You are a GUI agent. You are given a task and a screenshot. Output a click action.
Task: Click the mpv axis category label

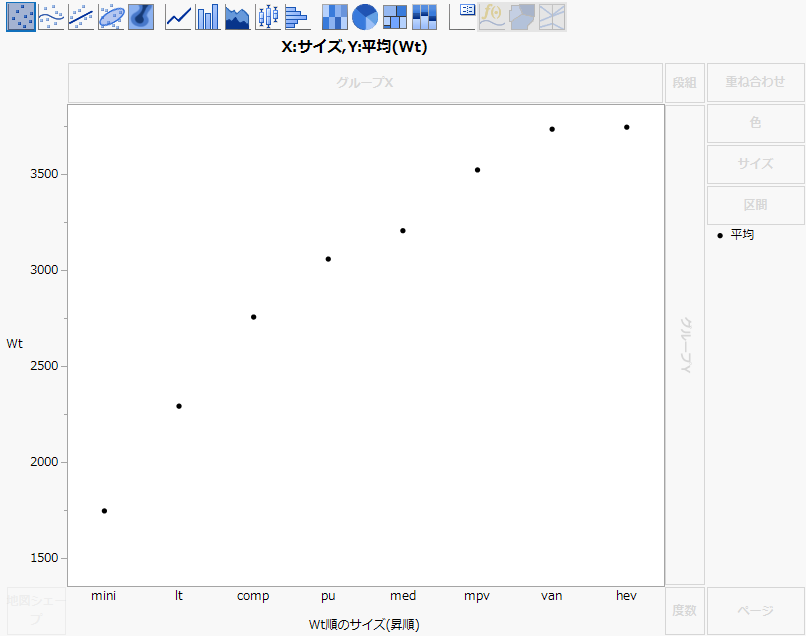pos(477,596)
